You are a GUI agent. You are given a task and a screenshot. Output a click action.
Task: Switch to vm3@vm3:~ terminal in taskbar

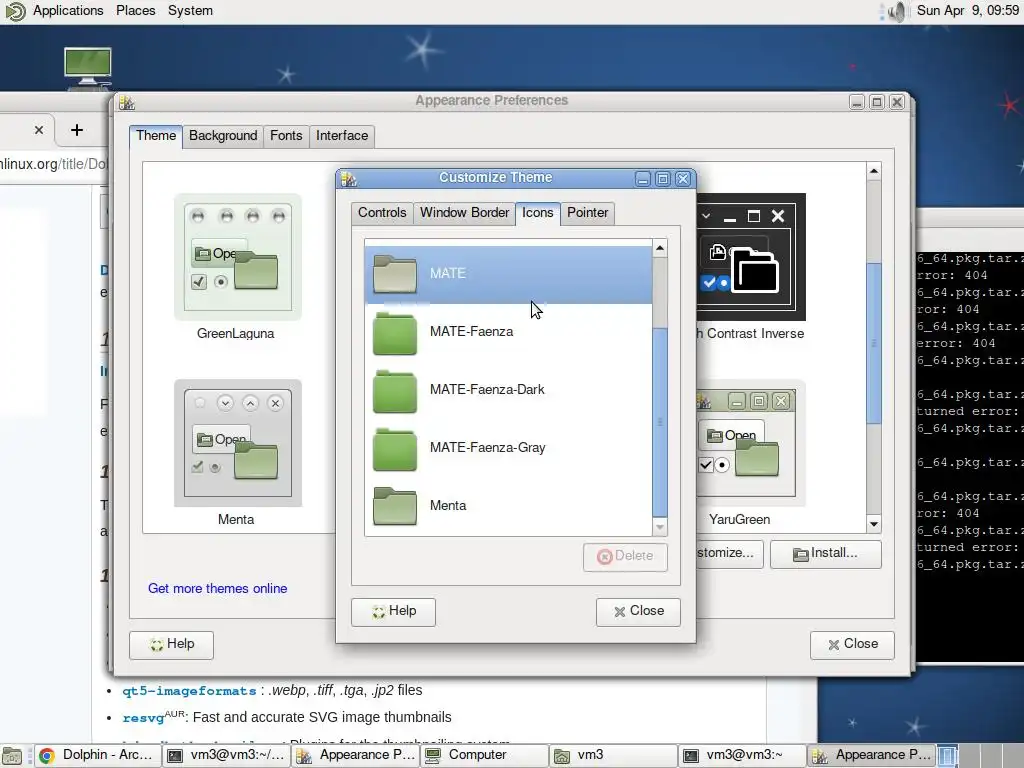coord(741,756)
